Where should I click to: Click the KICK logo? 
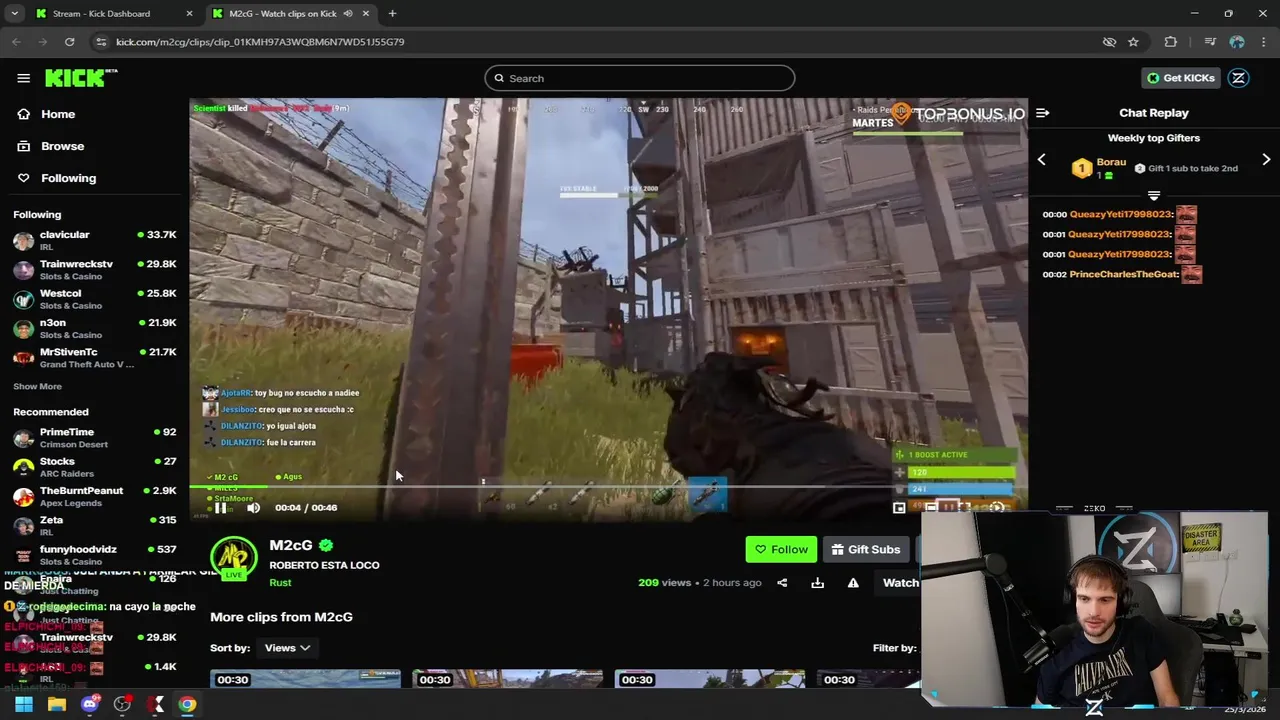coord(80,78)
